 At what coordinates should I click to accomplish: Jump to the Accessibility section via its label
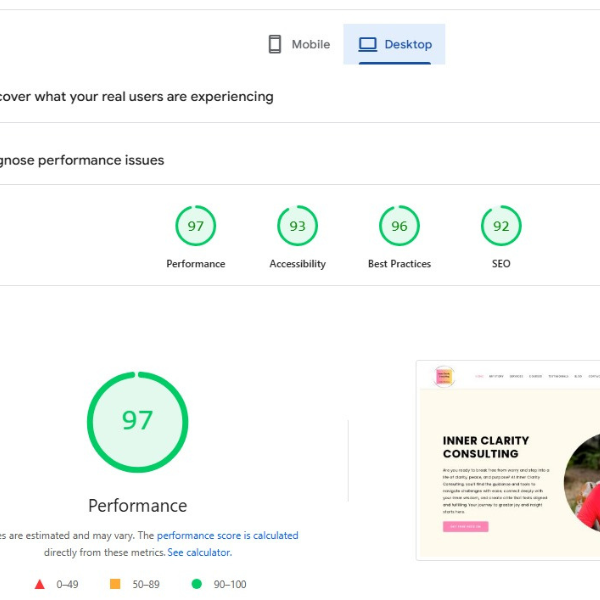tap(297, 264)
